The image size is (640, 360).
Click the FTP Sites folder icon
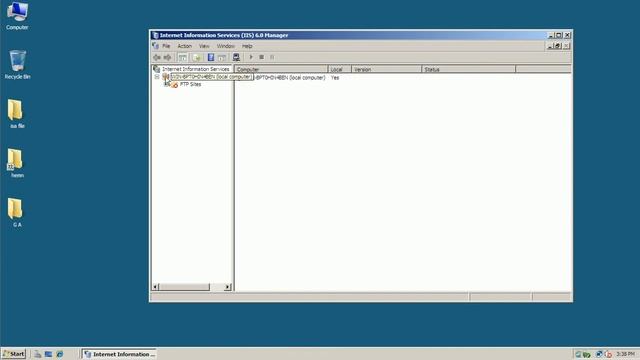[x=174, y=84]
